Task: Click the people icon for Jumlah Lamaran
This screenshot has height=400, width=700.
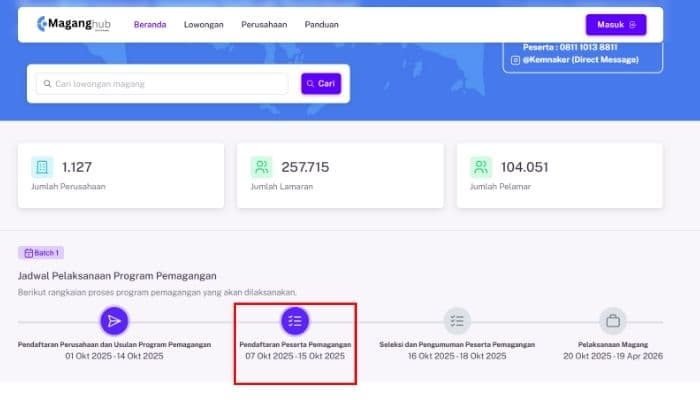Action: click(x=262, y=167)
